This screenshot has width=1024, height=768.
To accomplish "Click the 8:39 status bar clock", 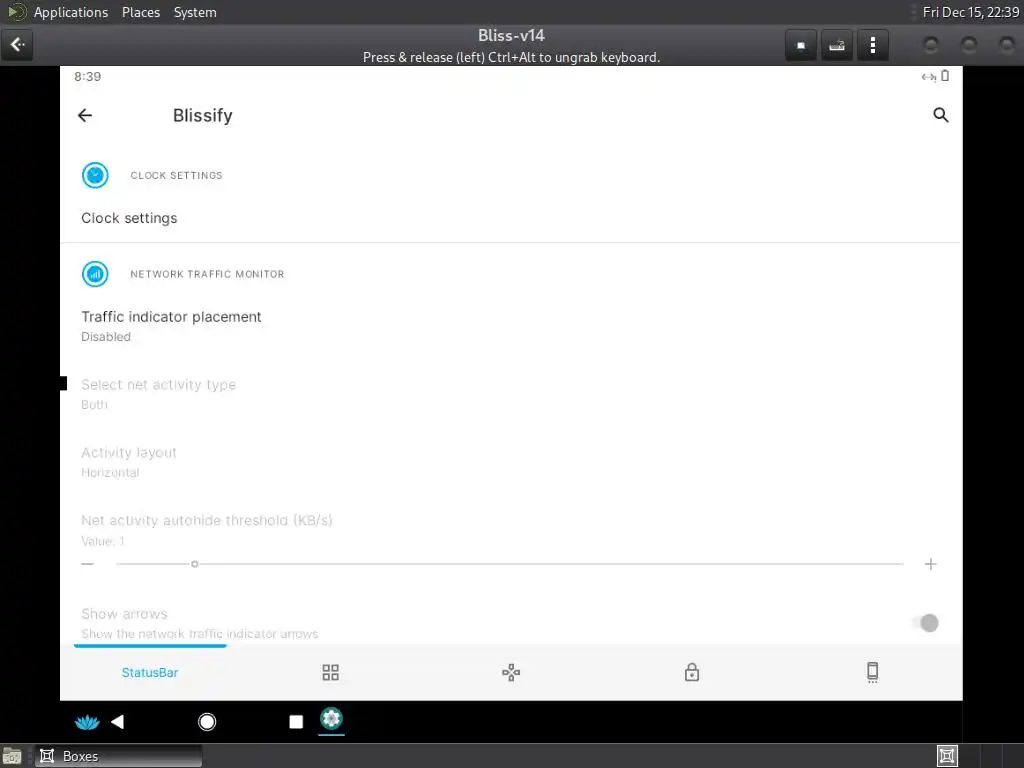I will (88, 76).
